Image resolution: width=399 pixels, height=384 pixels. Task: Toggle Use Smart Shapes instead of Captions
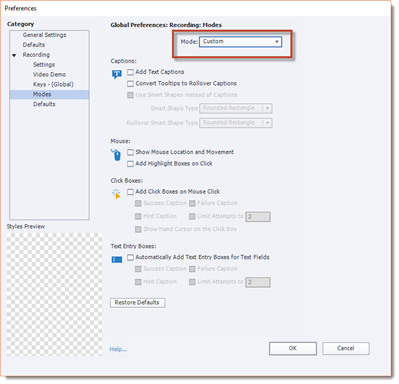click(x=130, y=95)
